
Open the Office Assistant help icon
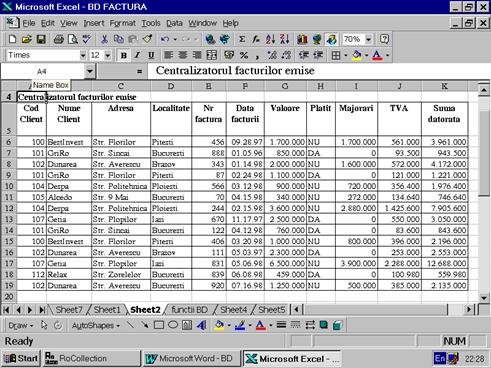click(384, 39)
